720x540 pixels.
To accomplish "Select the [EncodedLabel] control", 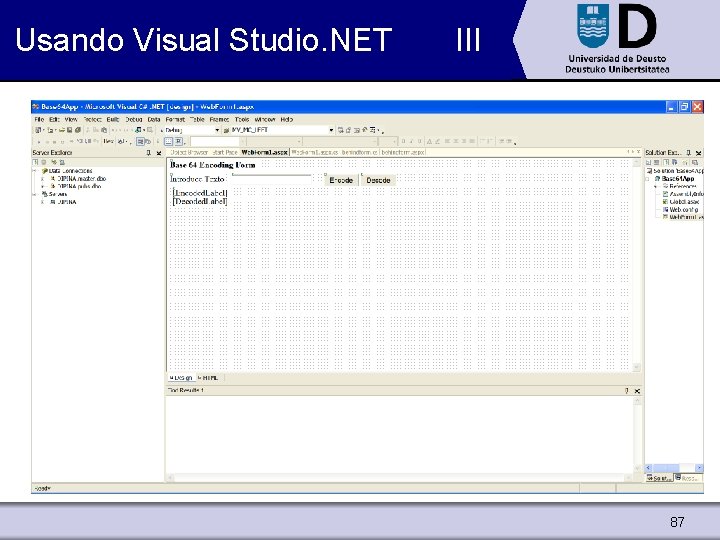I will click(200, 193).
